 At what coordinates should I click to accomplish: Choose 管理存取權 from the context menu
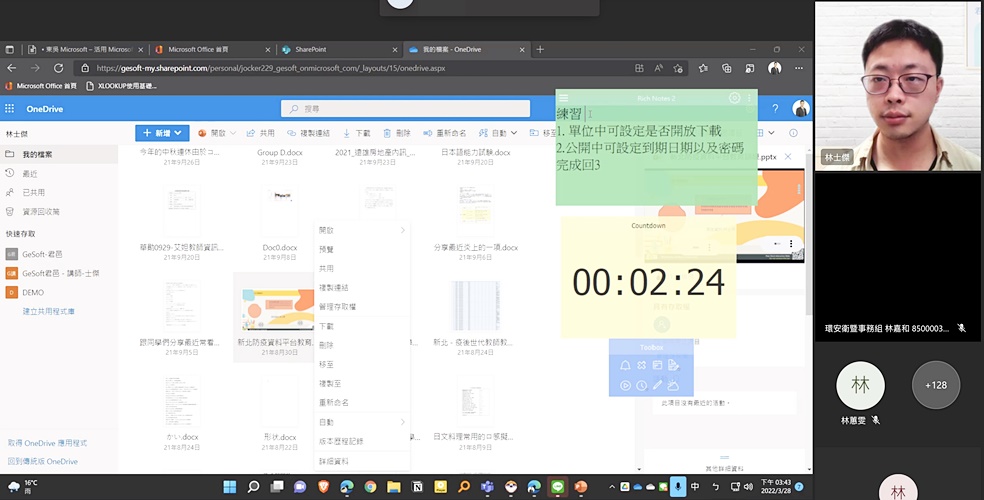(x=337, y=307)
